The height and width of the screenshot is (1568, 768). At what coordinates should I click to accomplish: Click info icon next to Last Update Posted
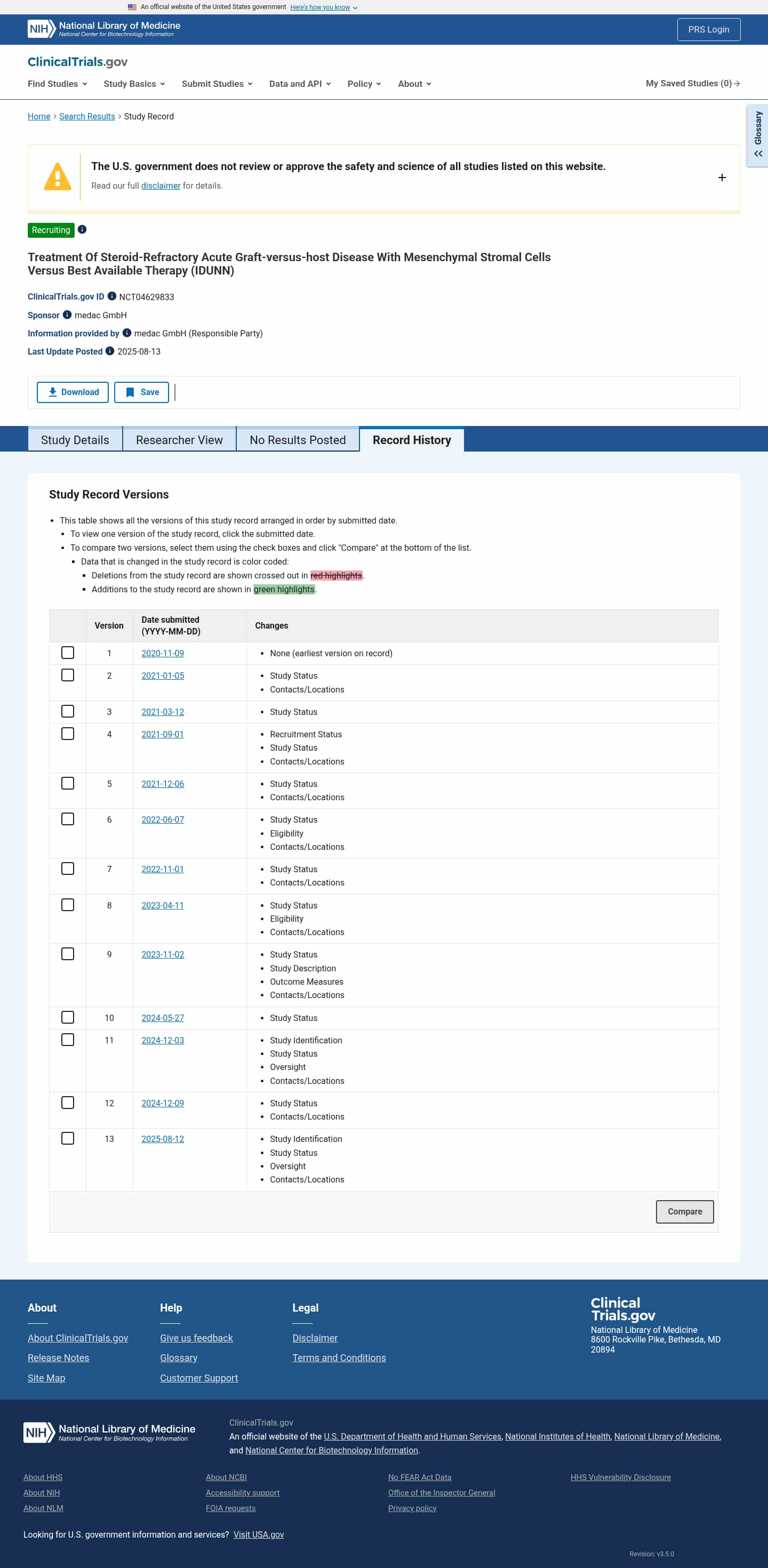(x=110, y=351)
